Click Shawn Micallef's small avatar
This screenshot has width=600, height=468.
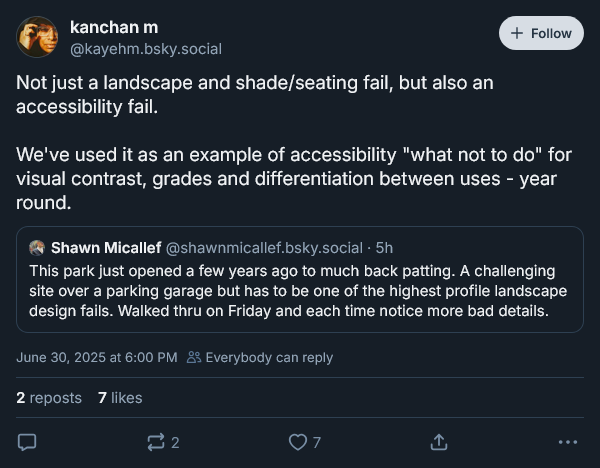pyautogui.click(x=37, y=247)
